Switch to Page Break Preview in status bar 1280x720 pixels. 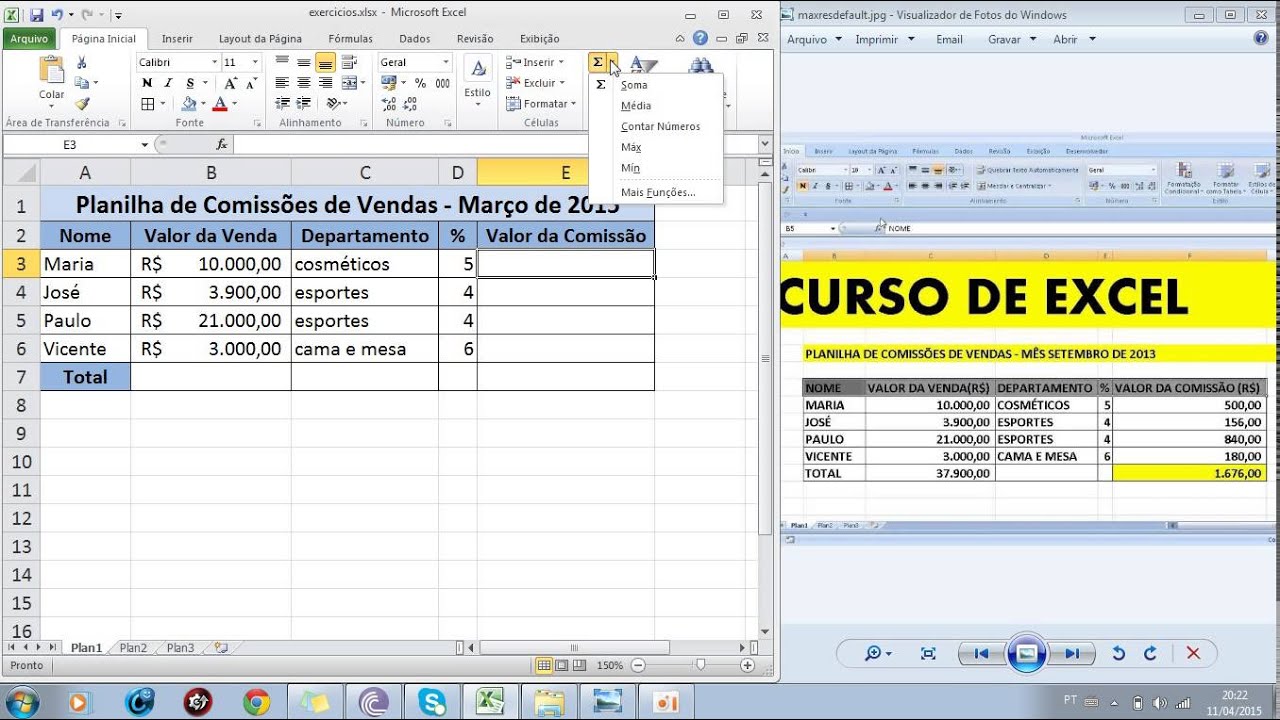(x=579, y=665)
